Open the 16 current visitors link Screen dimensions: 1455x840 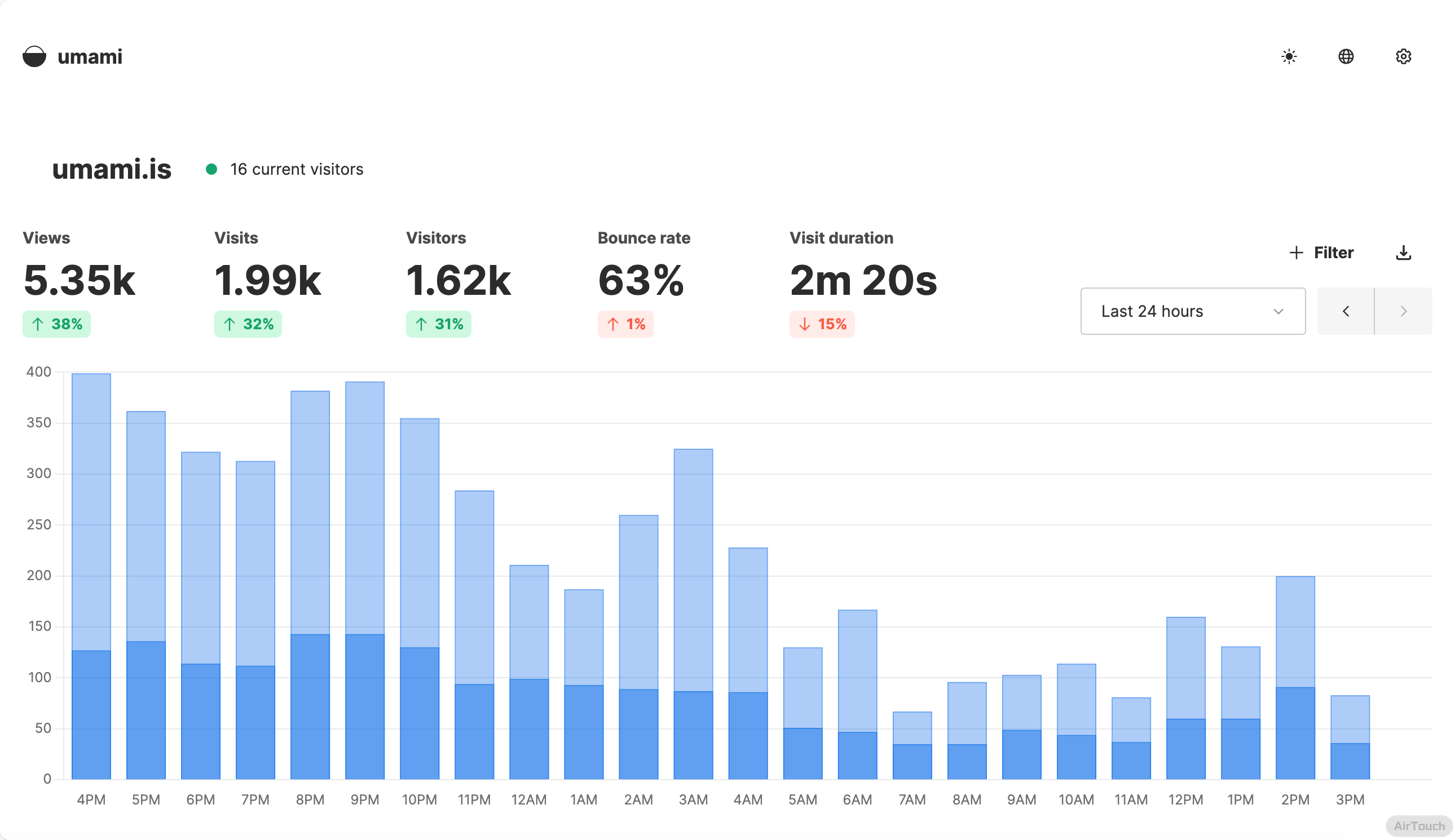(296, 169)
